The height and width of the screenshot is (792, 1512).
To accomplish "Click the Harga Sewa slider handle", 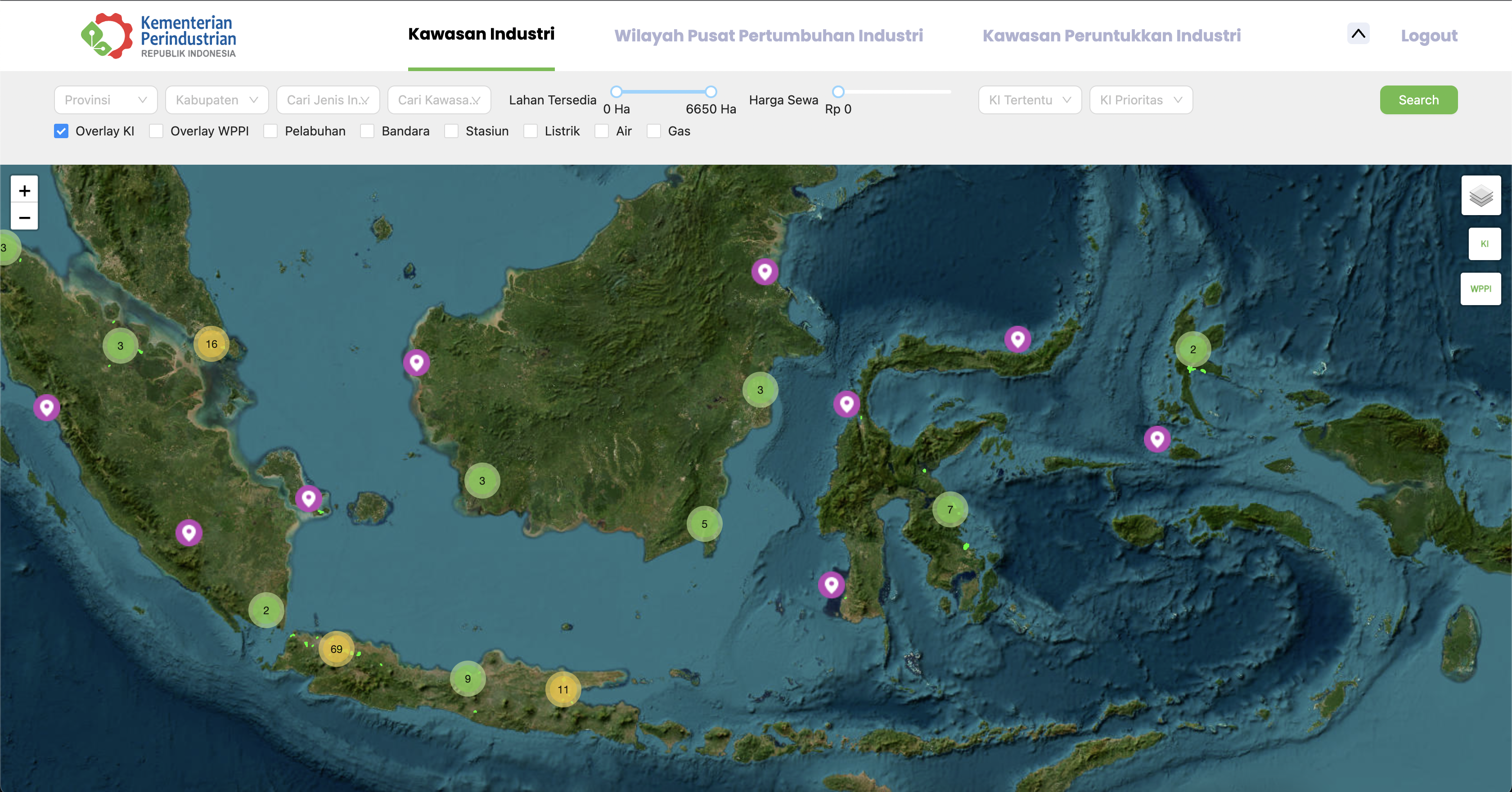I will [x=838, y=92].
